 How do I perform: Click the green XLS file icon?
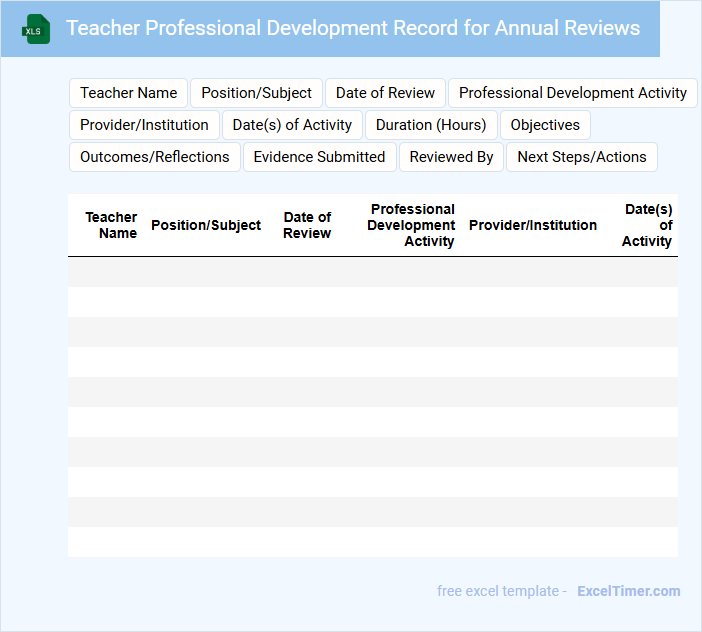pyautogui.click(x=35, y=30)
